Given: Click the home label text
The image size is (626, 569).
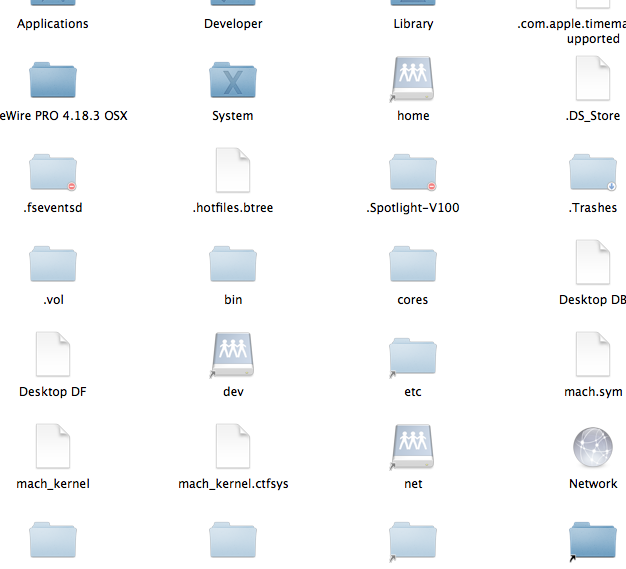Looking at the screenshot, I should (x=413, y=116).
